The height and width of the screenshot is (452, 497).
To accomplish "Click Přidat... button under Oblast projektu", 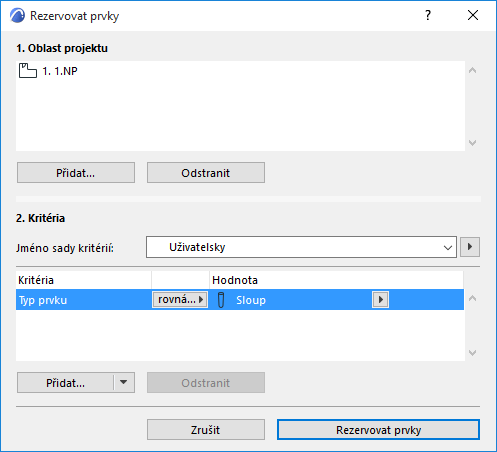I will pos(76,173).
